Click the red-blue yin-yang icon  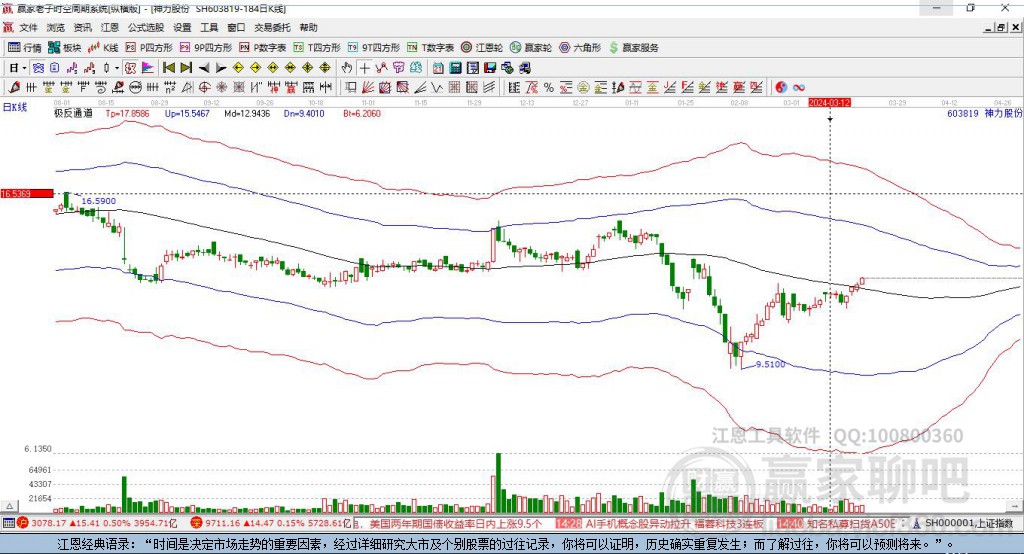point(781,88)
